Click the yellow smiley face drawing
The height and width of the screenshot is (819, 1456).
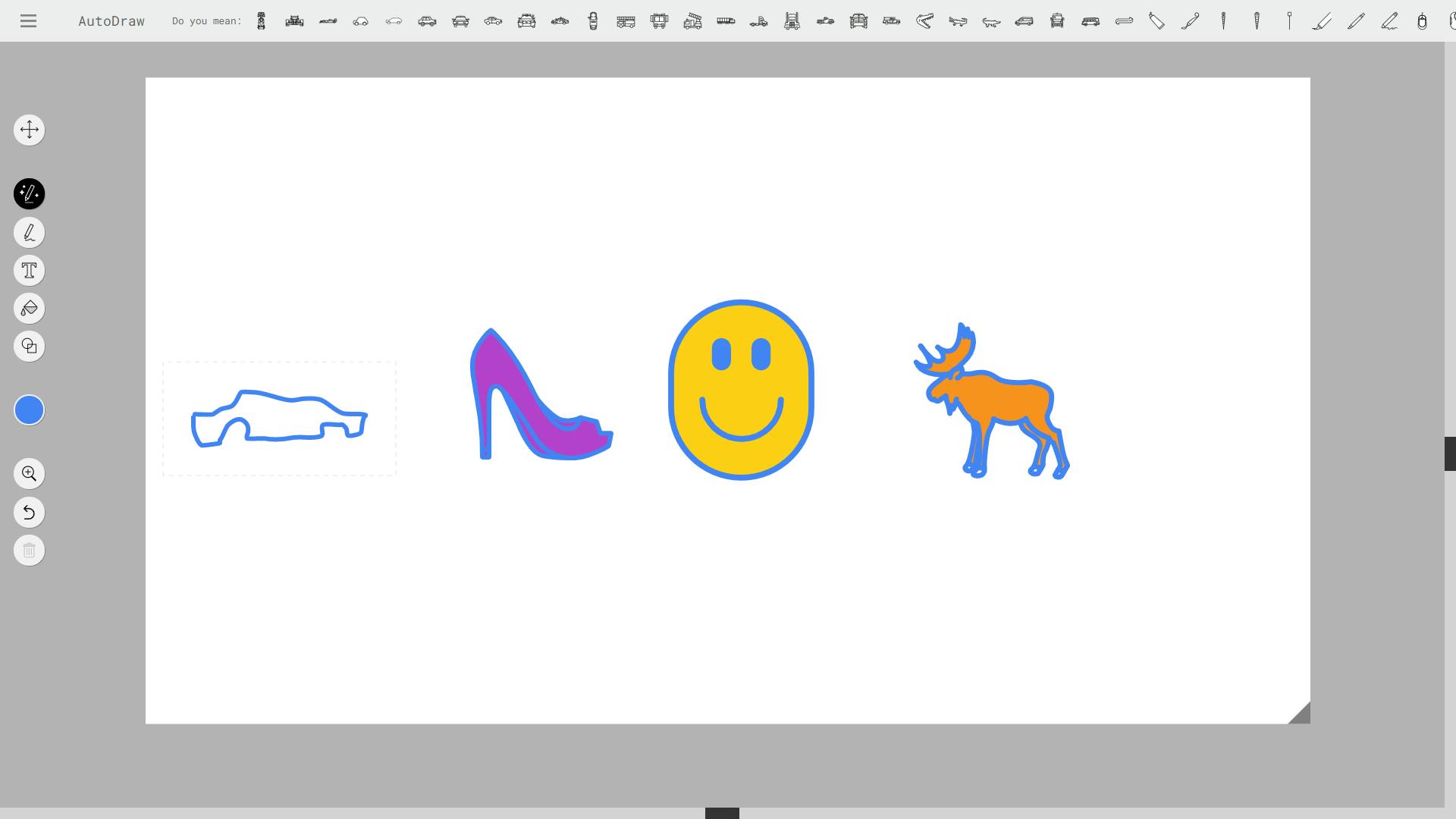(741, 390)
